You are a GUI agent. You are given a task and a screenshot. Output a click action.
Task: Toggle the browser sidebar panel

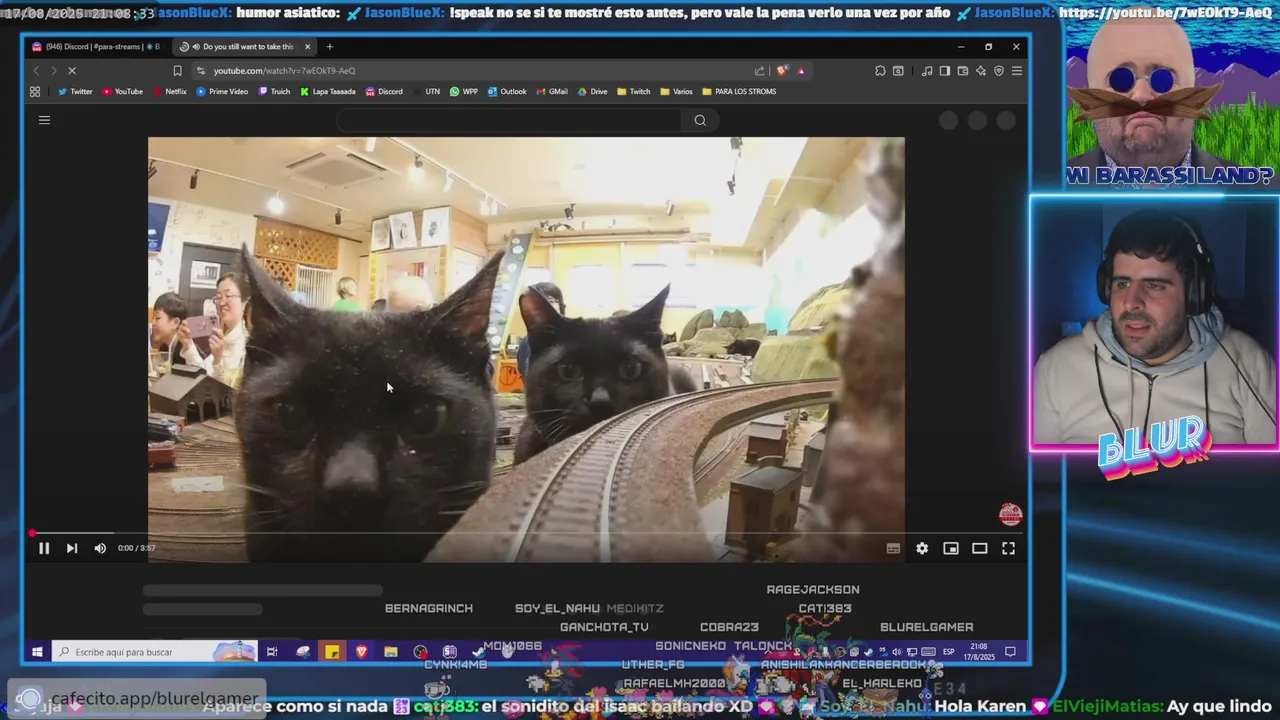[x=945, y=71]
